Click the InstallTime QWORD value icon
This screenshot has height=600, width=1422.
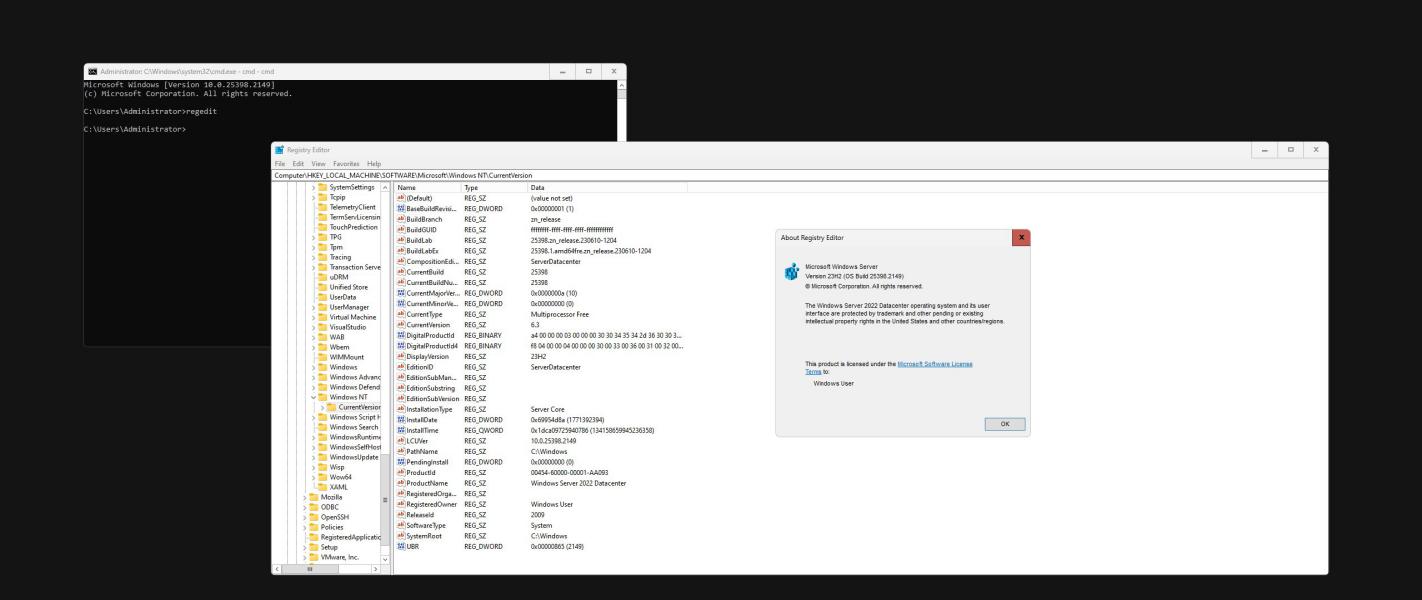pos(401,430)
